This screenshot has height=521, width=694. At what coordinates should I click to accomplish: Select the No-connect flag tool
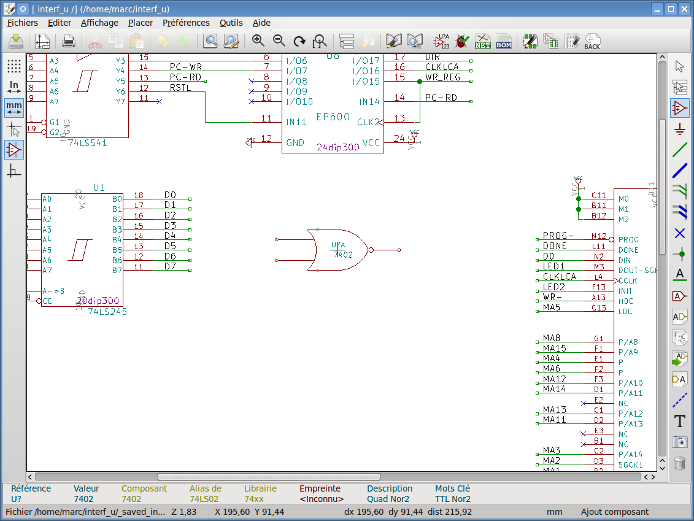(x=680, y=232)
